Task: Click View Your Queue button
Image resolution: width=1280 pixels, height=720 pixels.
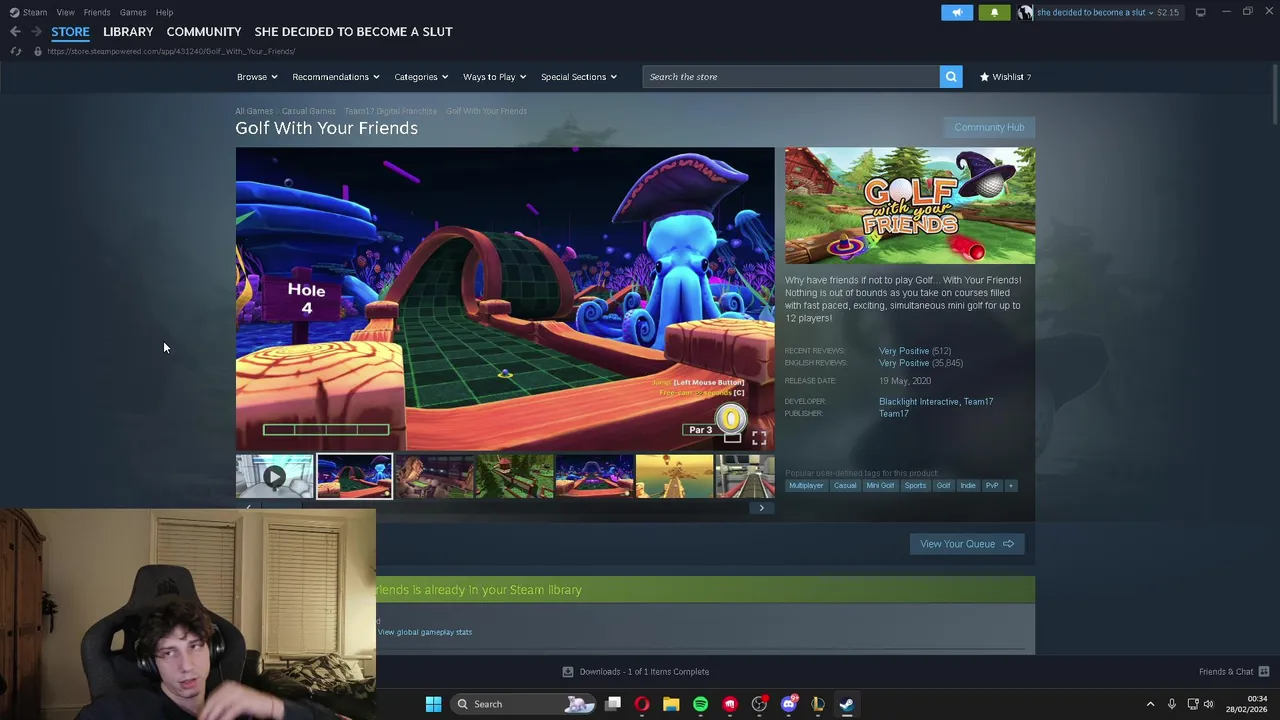Action: click(x=966, y=544)
